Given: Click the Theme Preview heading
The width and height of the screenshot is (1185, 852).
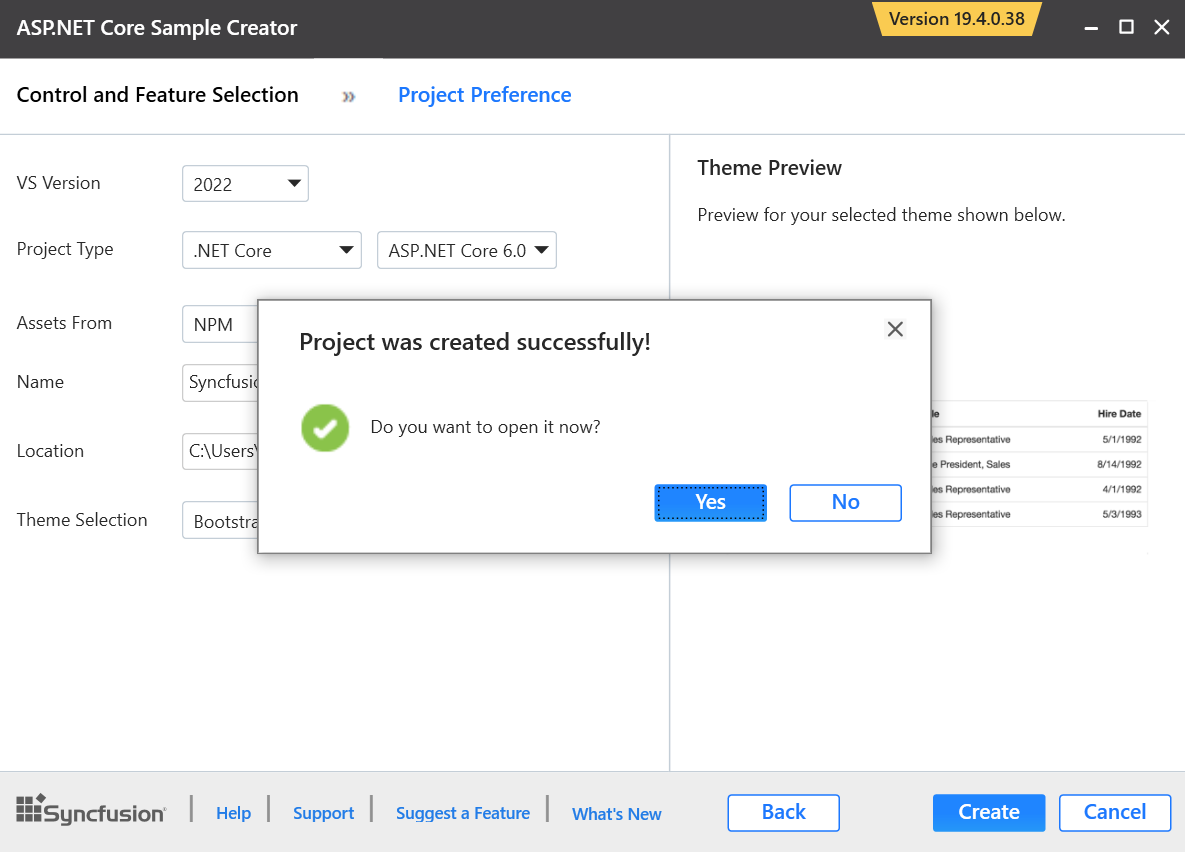Looking at the screenshot, I should tap(769, 168).
